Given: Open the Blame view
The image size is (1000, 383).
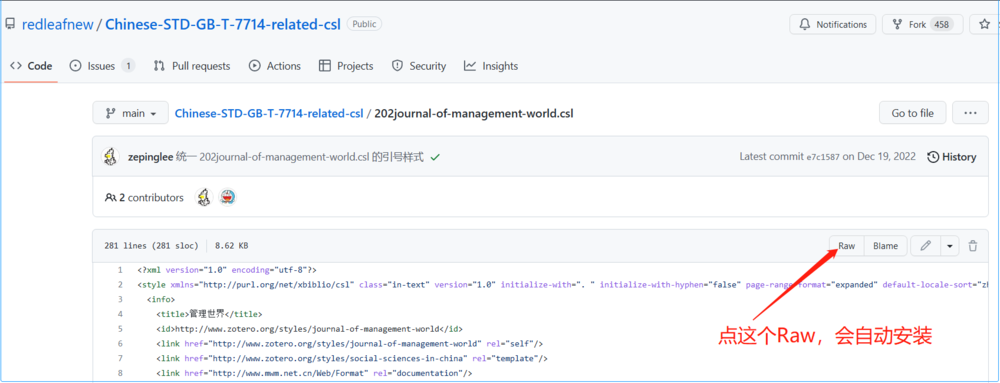Looking at the screenshot, I should pos(885,246).
